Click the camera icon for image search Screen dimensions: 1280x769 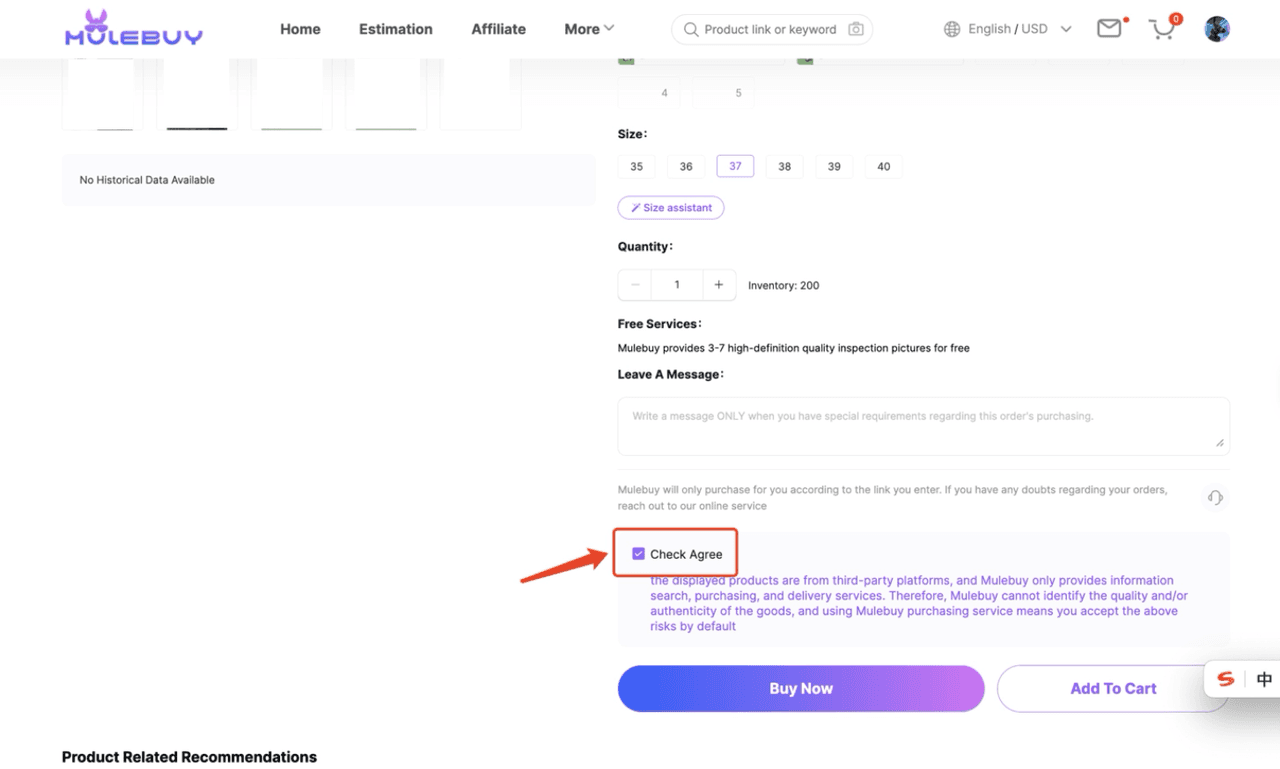856,29
